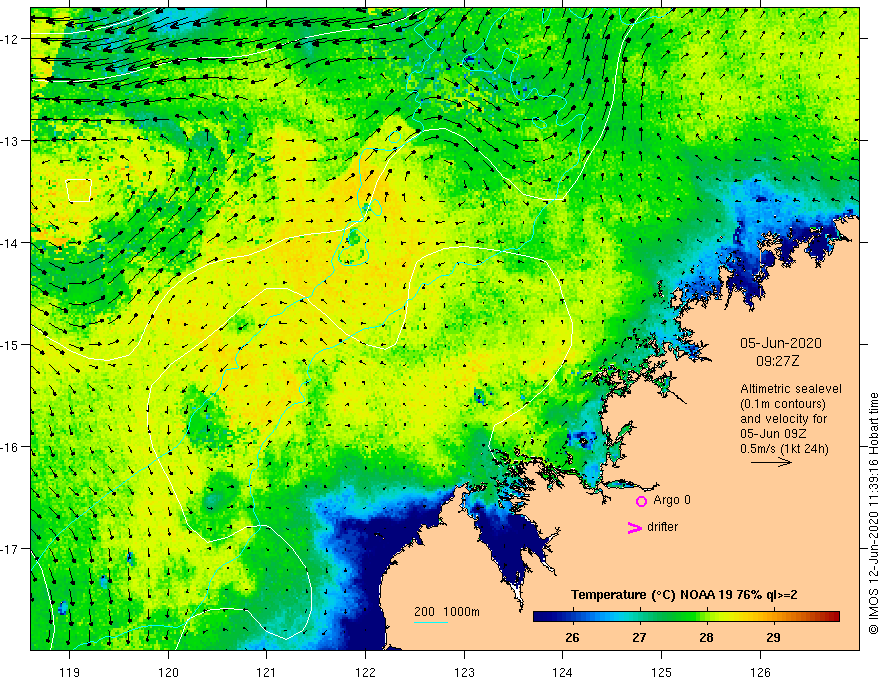This screenshot has width=880, height=680.
Task: Click the IMOS copyright timestamp text
Action: (873, 514)
